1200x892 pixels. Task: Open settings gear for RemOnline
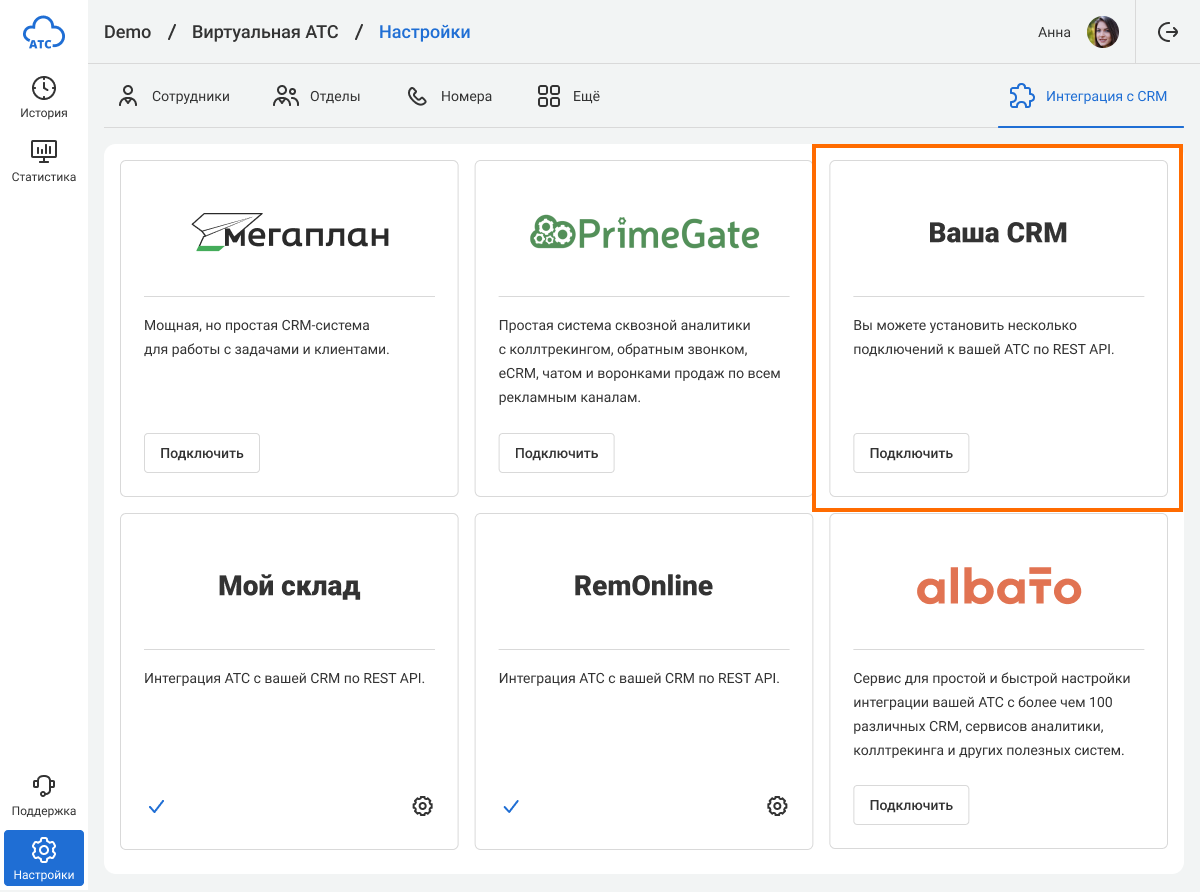click(777, 806)
